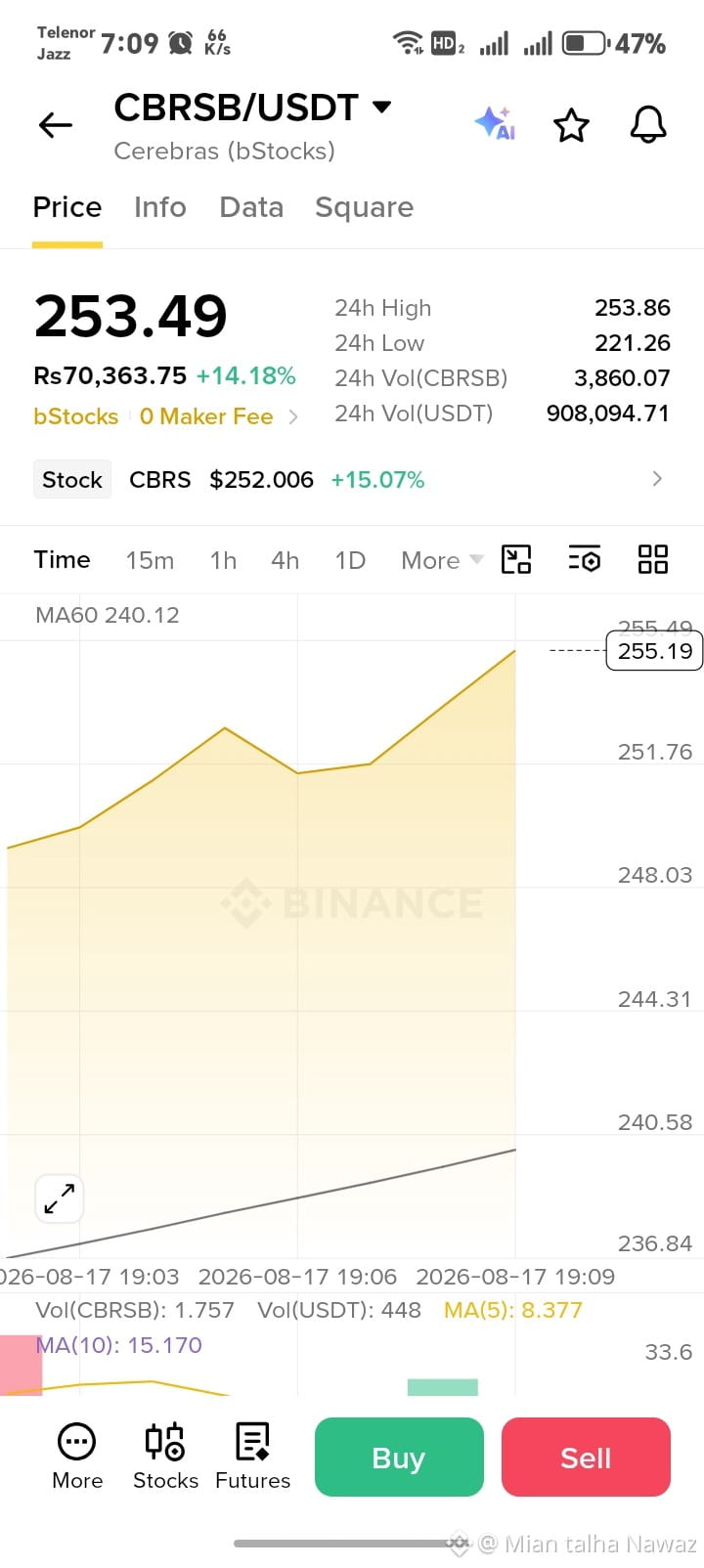The height and width of the screenshot is (1568, 704).
Task: Open price alert bell icon
Action: 647,124
